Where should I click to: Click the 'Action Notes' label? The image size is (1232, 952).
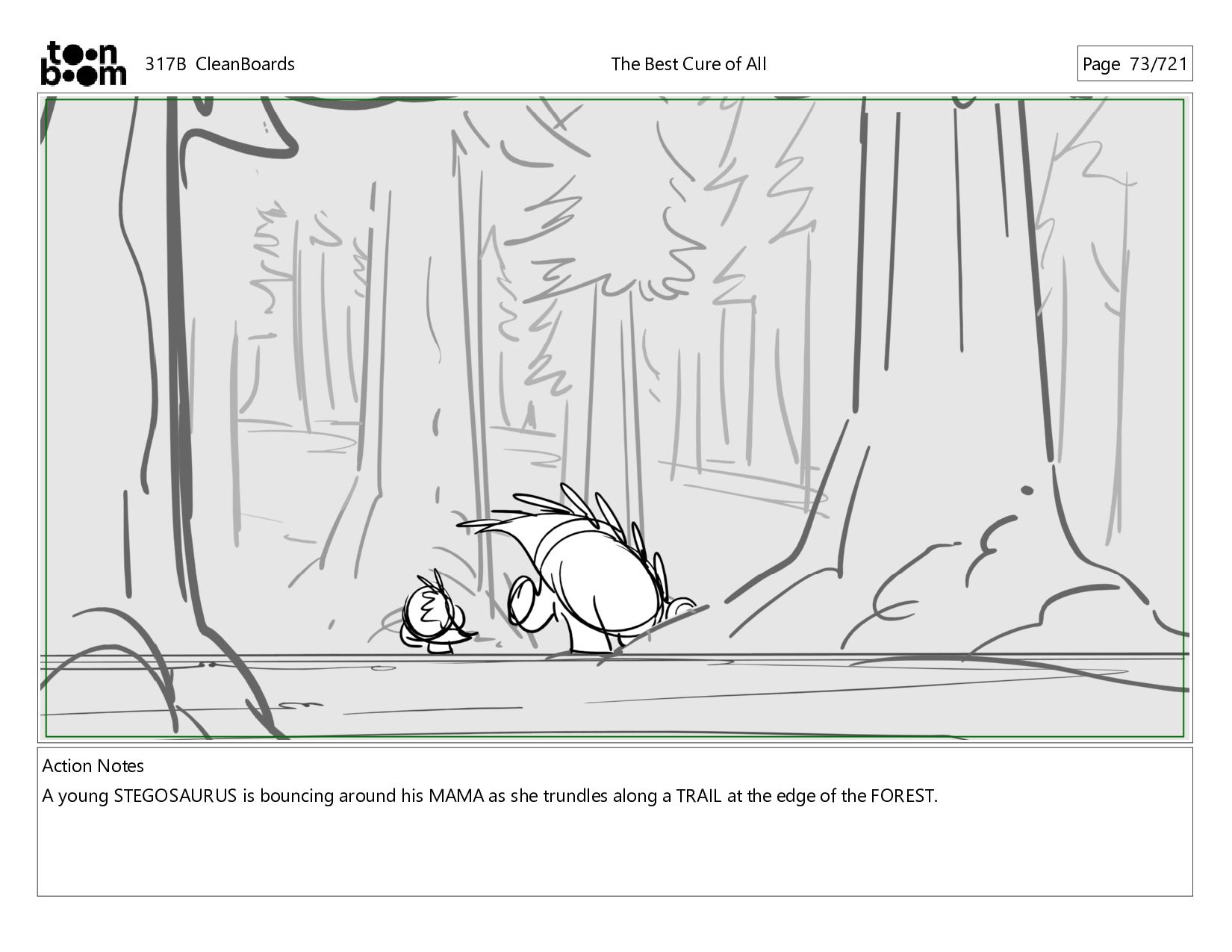93,766
